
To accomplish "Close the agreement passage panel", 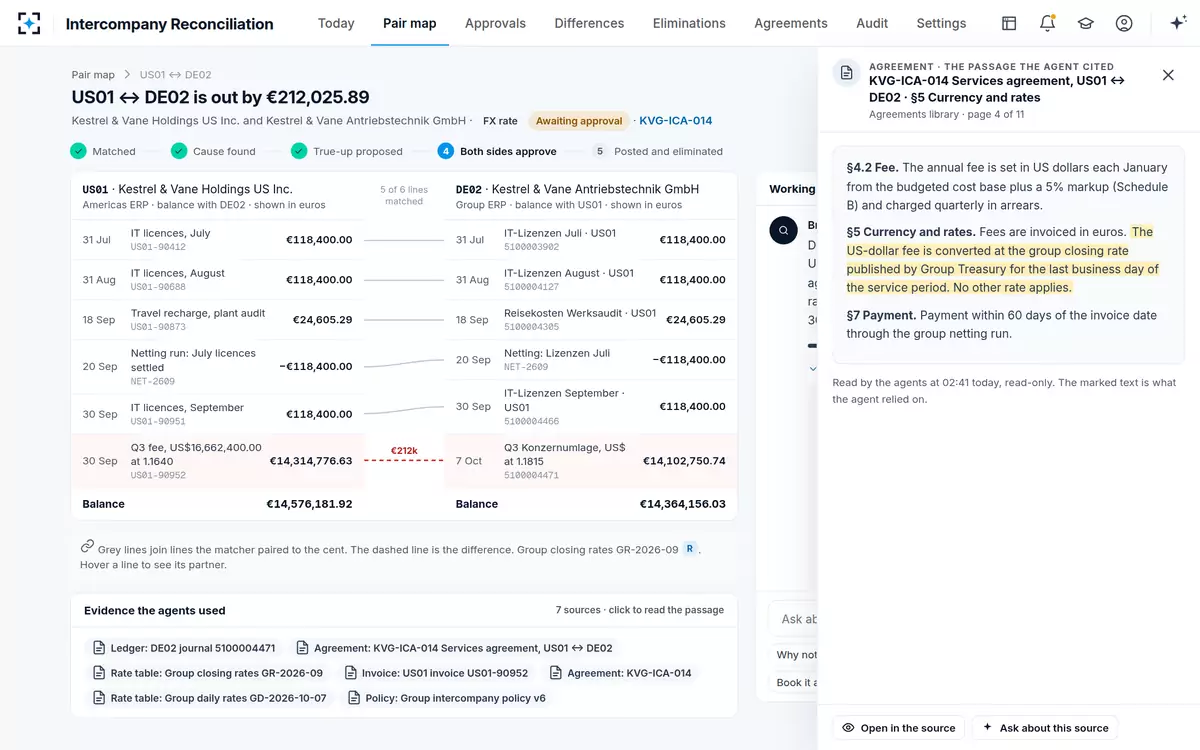I will click(x=1168, y=75).
